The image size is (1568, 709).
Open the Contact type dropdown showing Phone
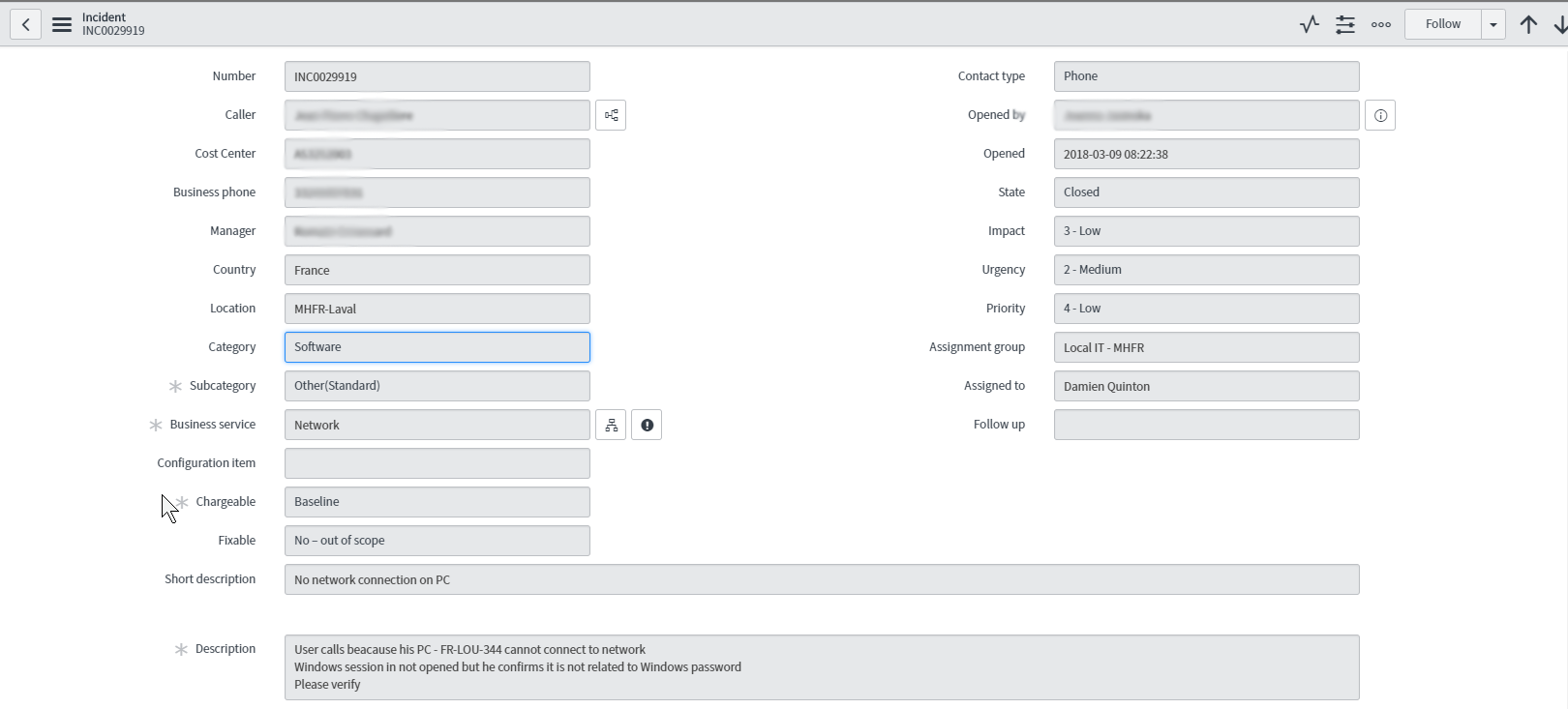point(1206,76)
